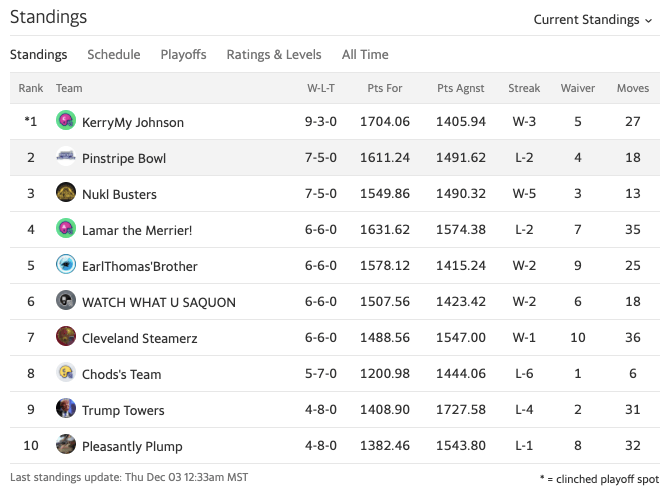Click EarlThomas'Brother team avatar icon
This screenshot has height=497, width=669.
[x=66, y=265]
